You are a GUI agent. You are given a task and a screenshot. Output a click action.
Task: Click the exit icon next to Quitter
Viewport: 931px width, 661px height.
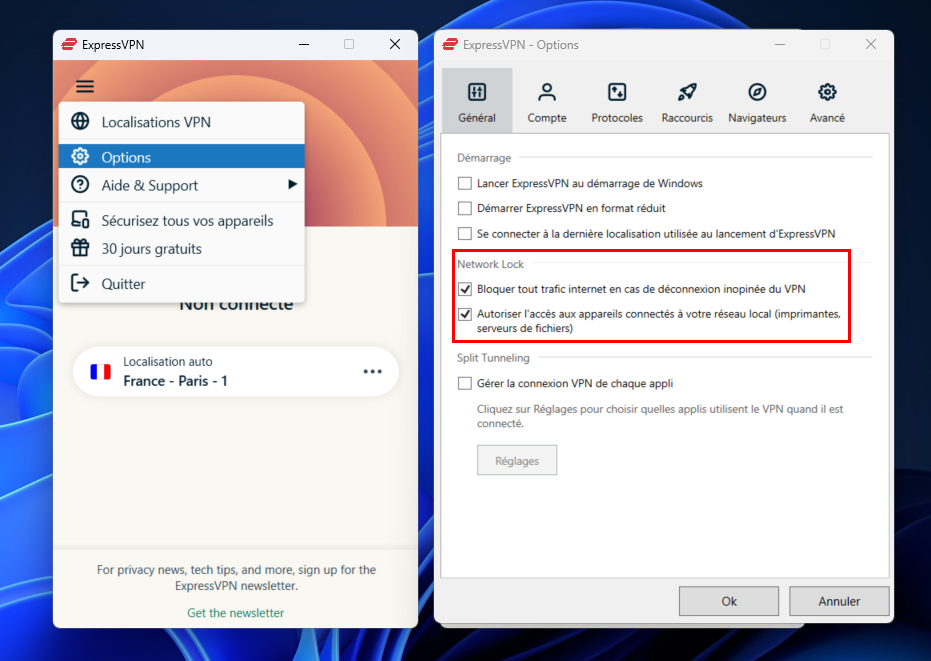(80, 283)
